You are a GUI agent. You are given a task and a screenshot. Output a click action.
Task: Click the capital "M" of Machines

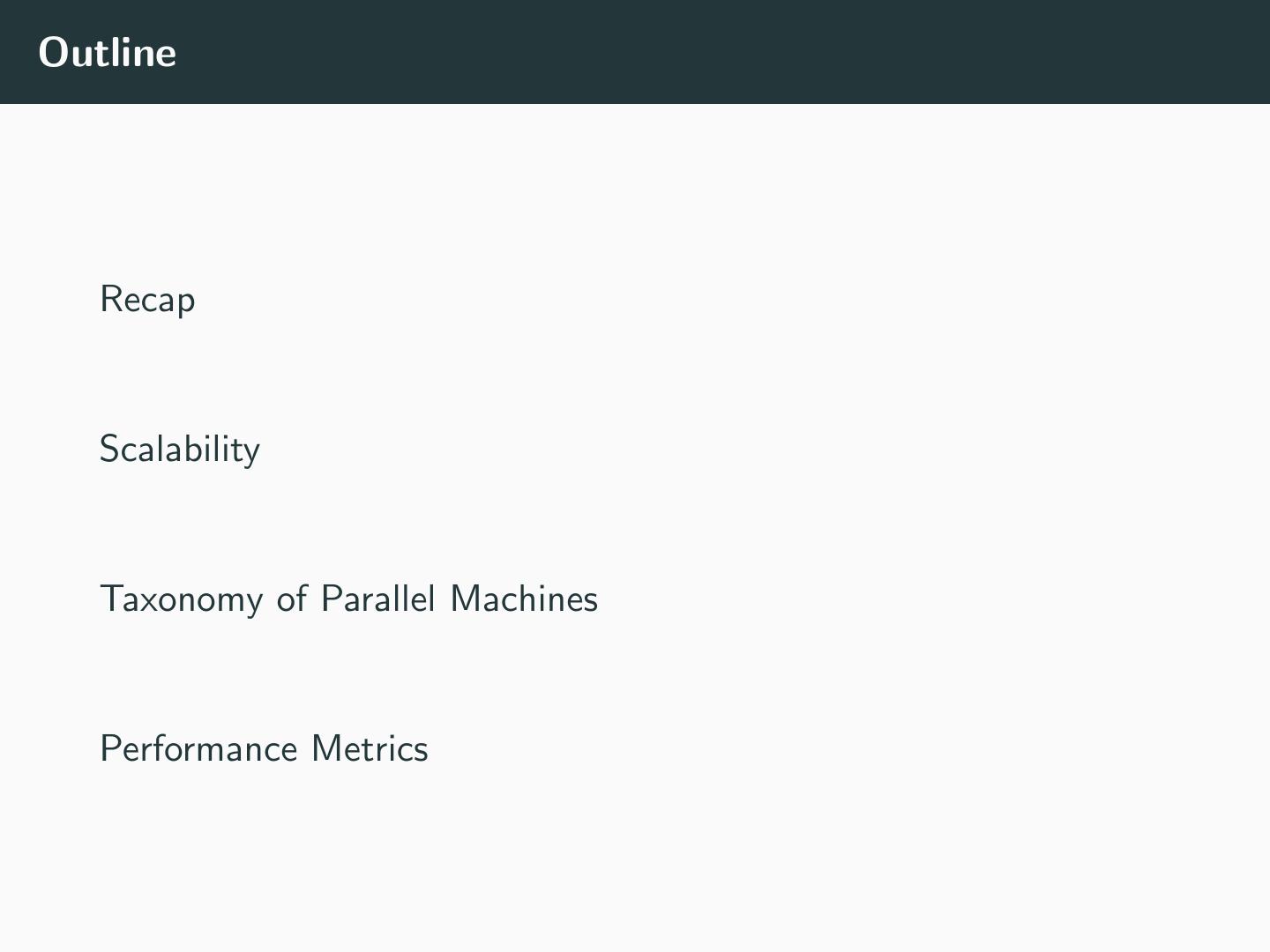(x=466, y=599)
